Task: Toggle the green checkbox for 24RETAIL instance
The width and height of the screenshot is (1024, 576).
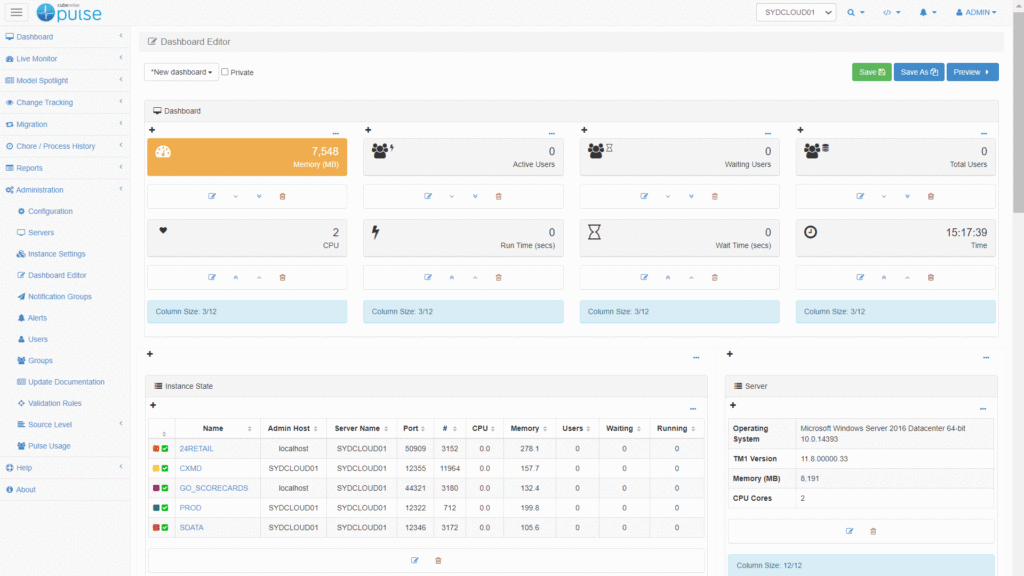Action: (165, 449)
